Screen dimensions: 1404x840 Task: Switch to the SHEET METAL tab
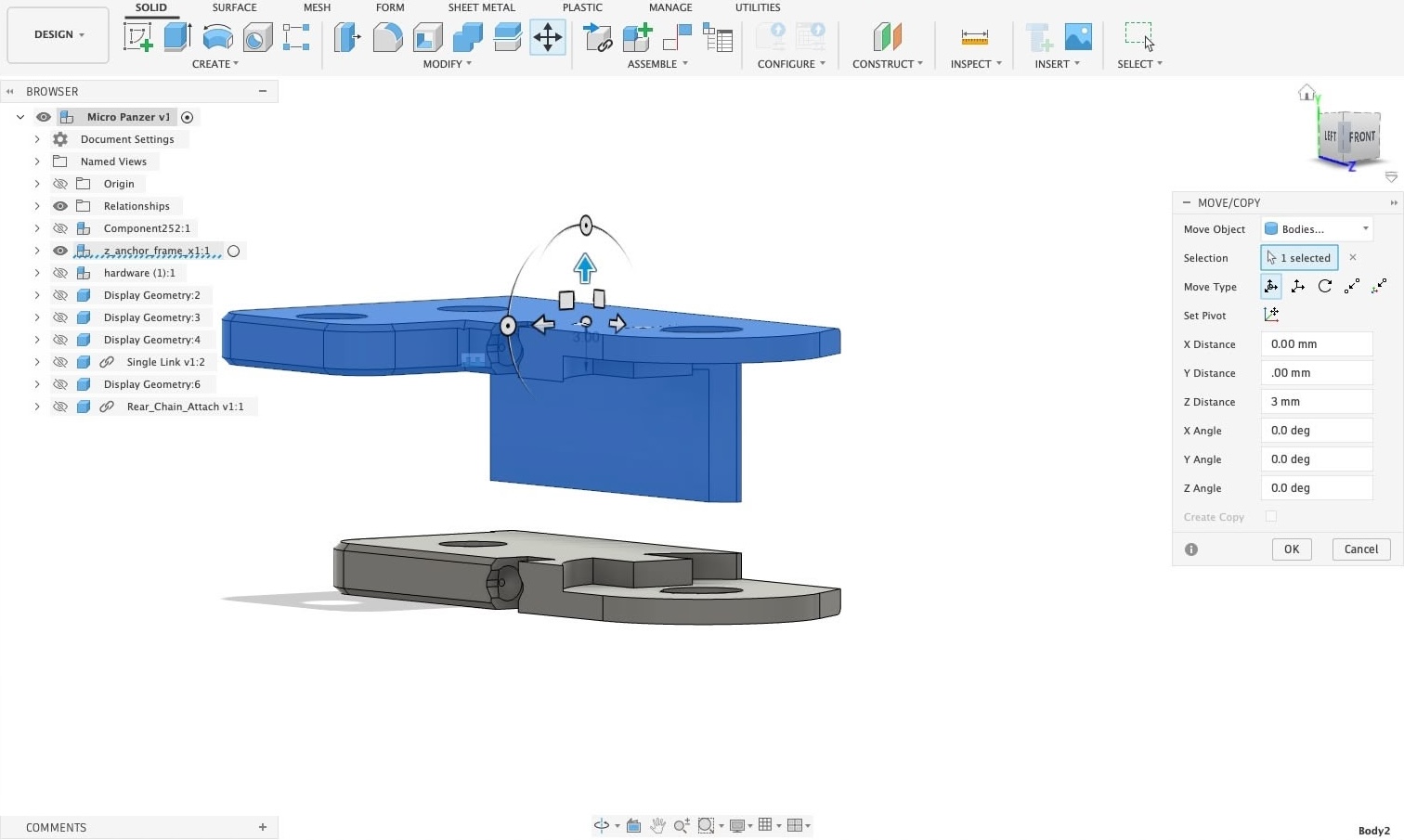coord(481,7)
